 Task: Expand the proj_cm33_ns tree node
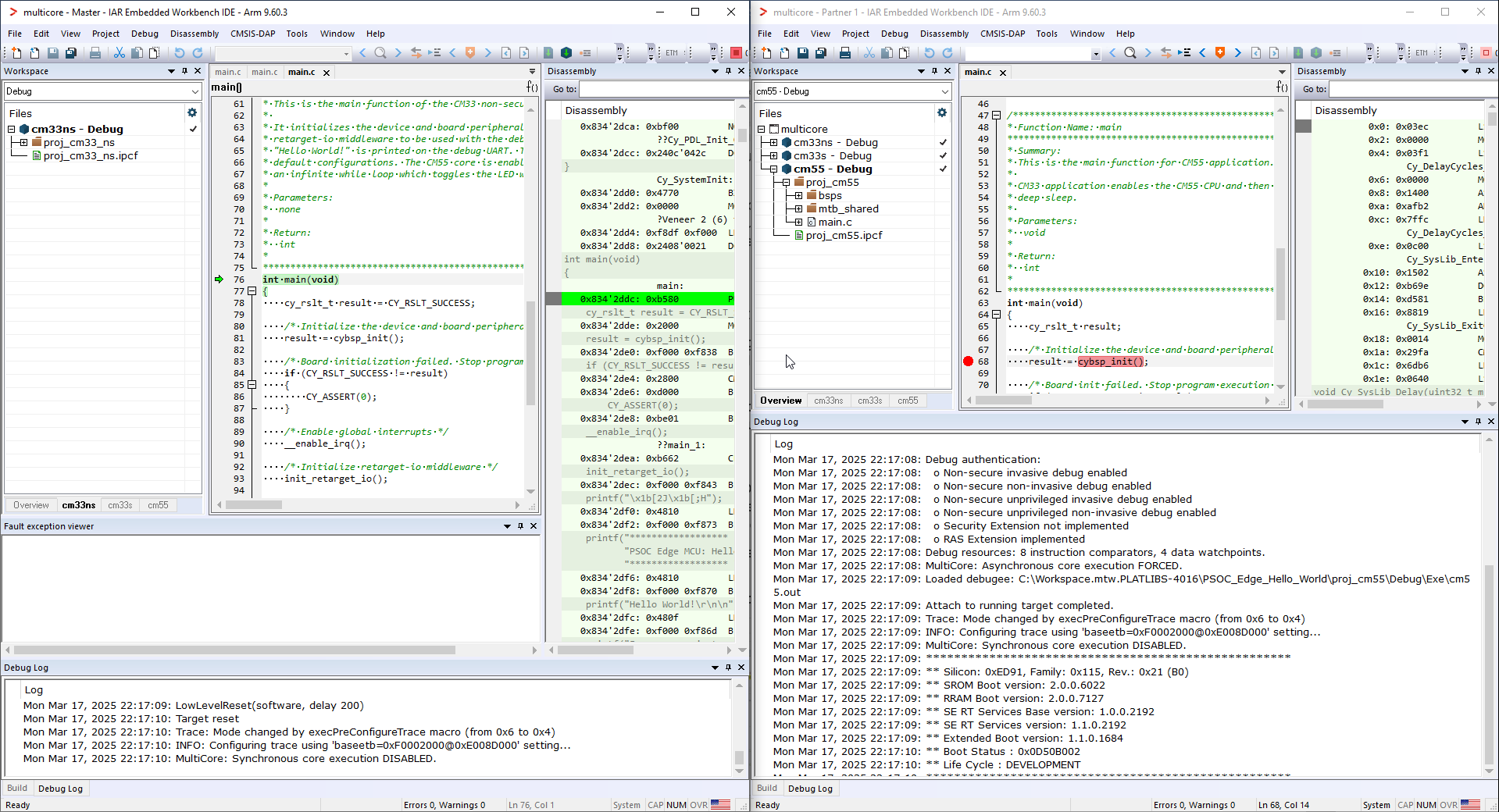pos(24,143)
